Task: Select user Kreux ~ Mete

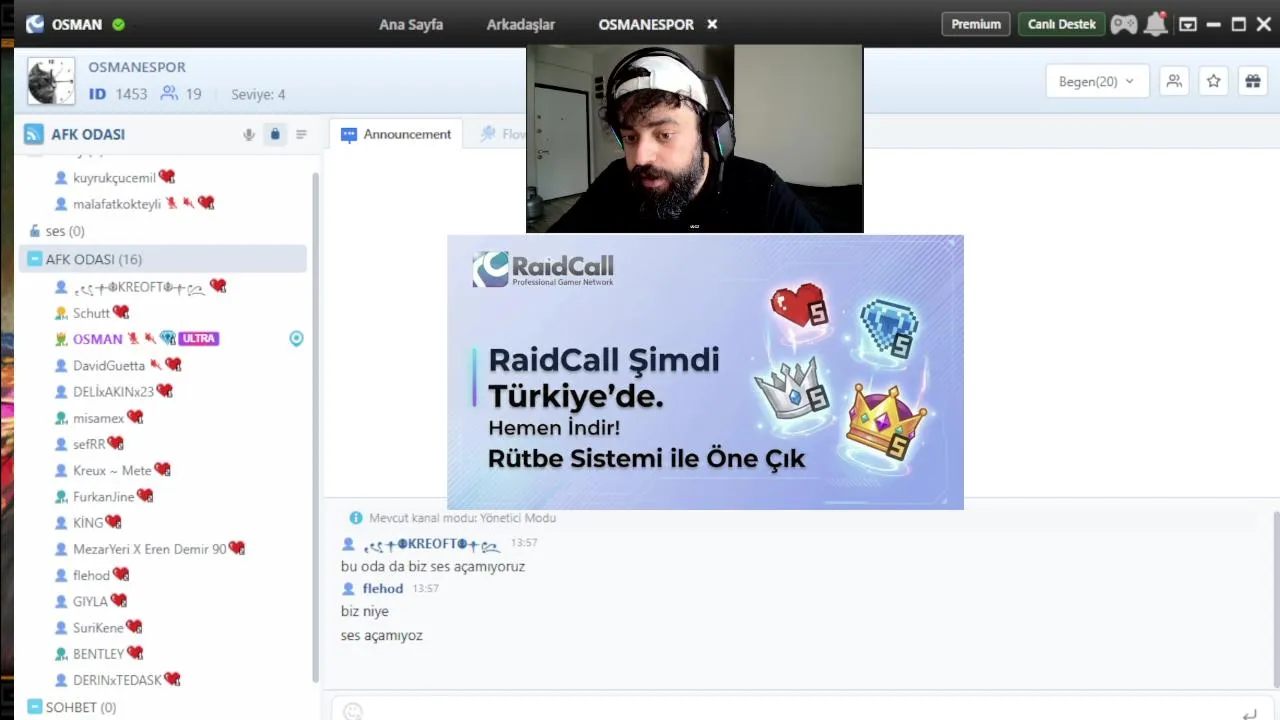Action: pyautogui.click(x=112, y=470)
